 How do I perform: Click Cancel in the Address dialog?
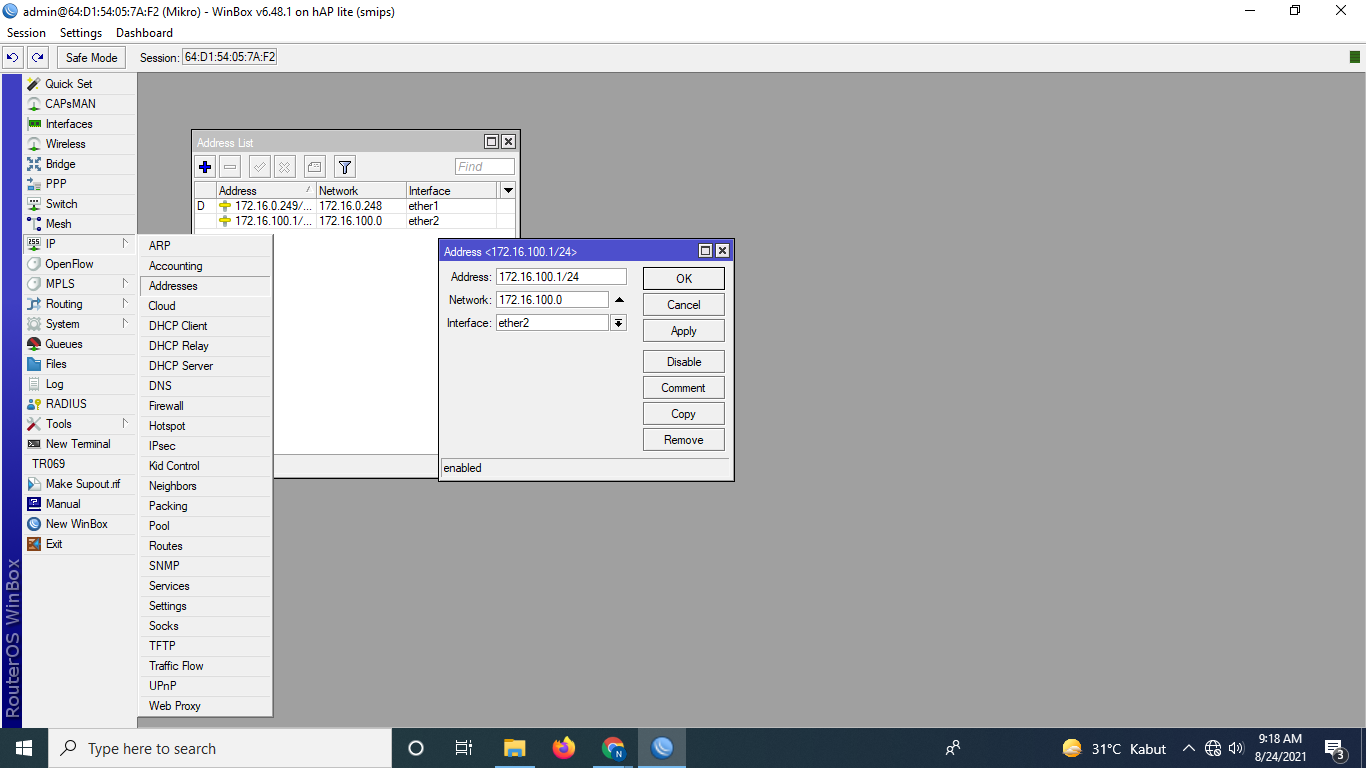[684, 305]
